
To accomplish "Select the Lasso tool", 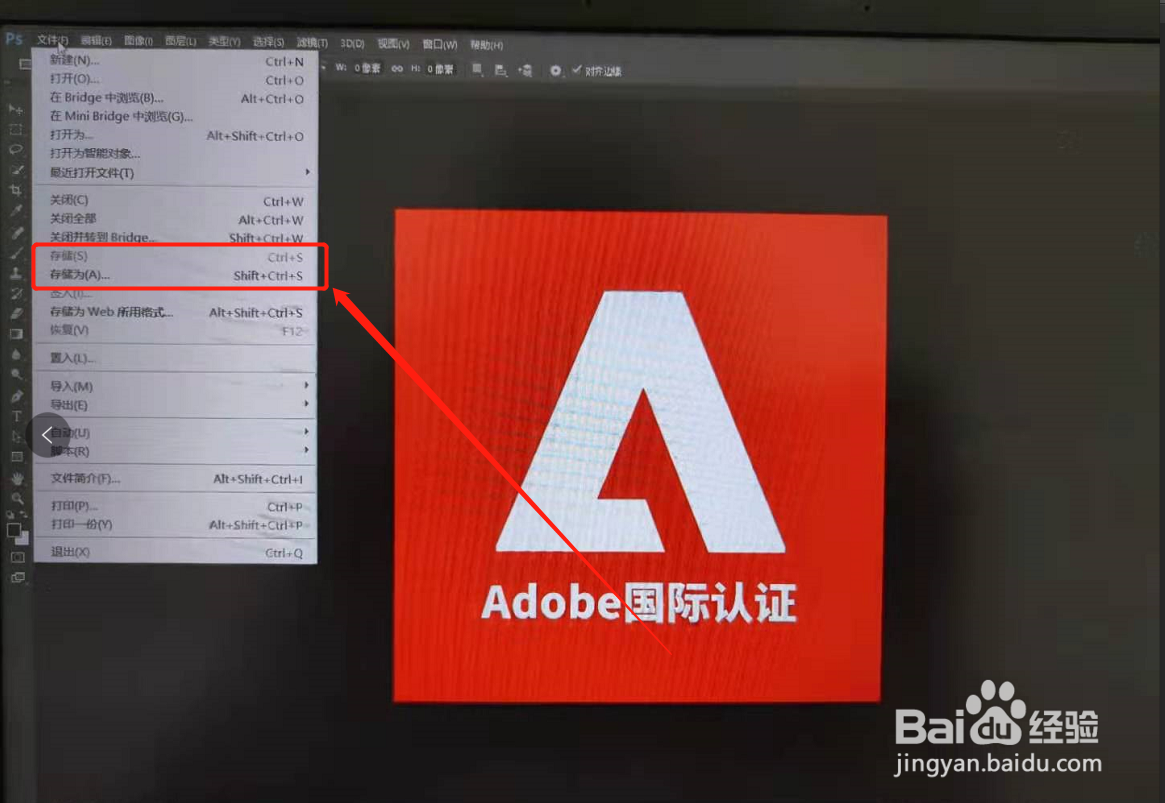I will pyautogui.click(x=16, y=149).
